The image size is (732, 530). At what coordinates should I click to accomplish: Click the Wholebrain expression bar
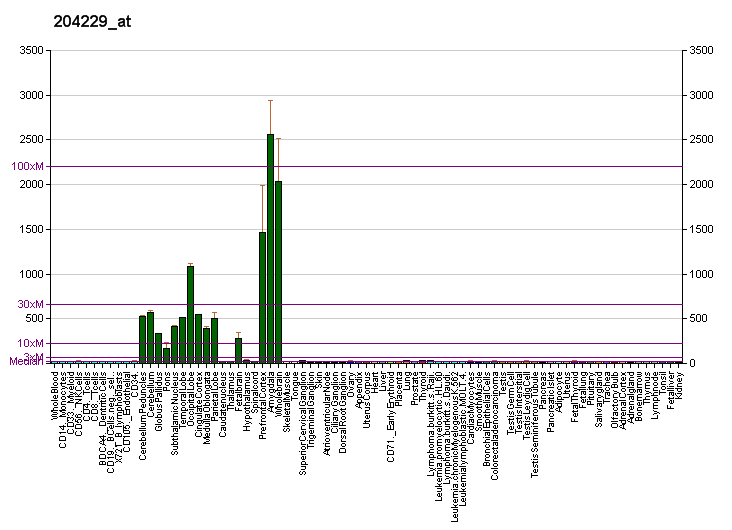point(278,272)
